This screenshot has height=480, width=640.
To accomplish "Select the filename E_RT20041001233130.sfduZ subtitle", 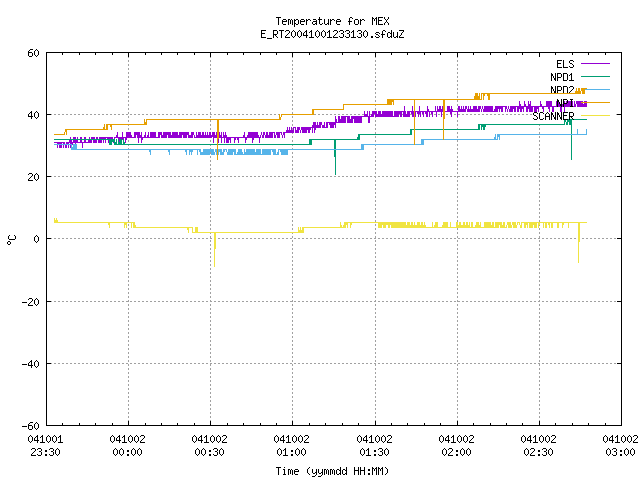I will 332,34.
